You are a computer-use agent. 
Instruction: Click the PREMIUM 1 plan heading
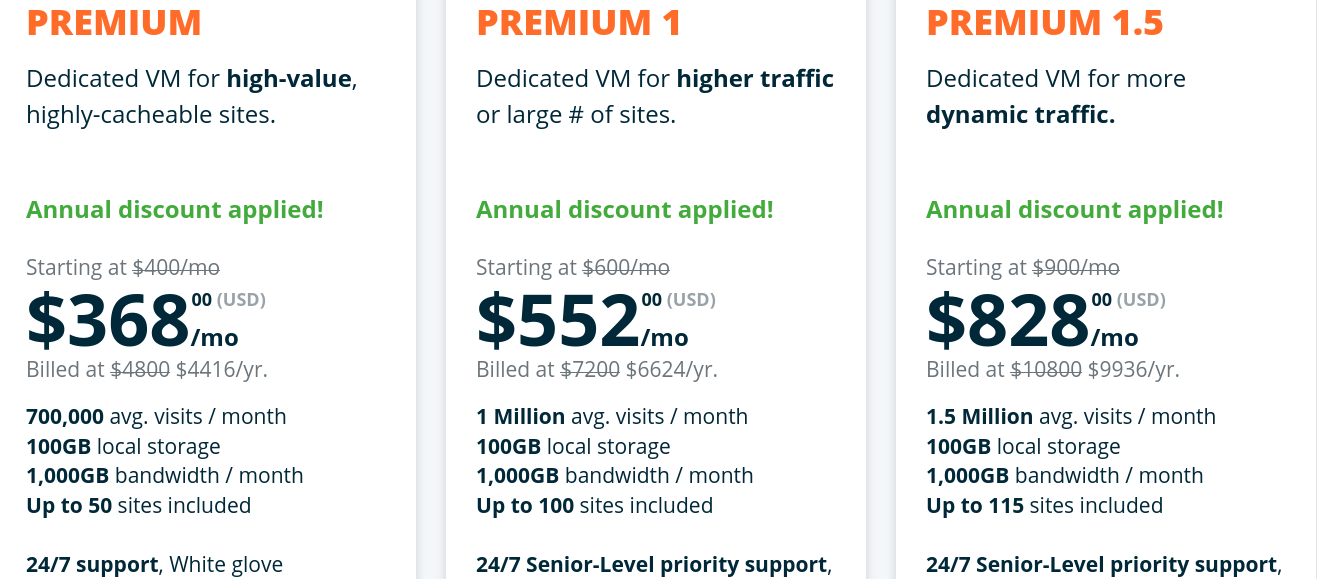[579, 22]
